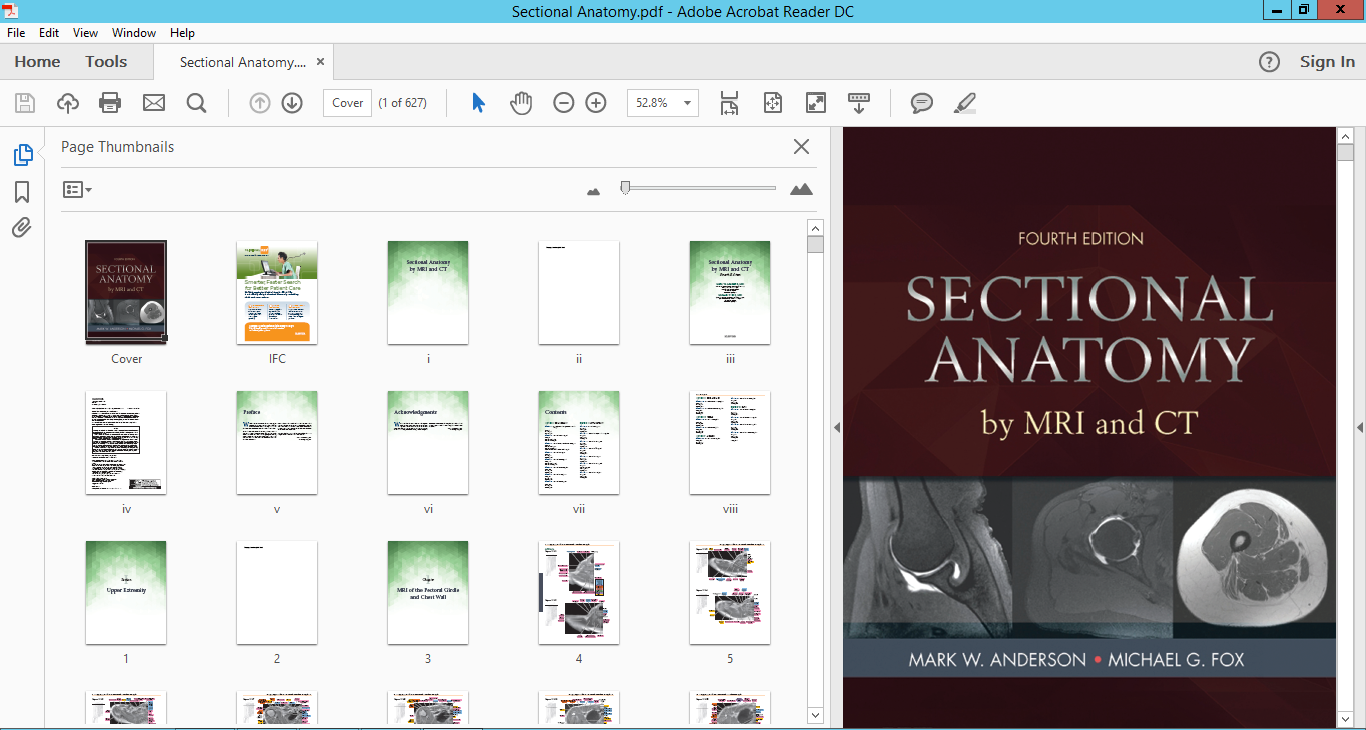Go to the next page with the down arrow
This screenshot has height=730, width=1366.
pyautogui.click(x=292, y=103)
